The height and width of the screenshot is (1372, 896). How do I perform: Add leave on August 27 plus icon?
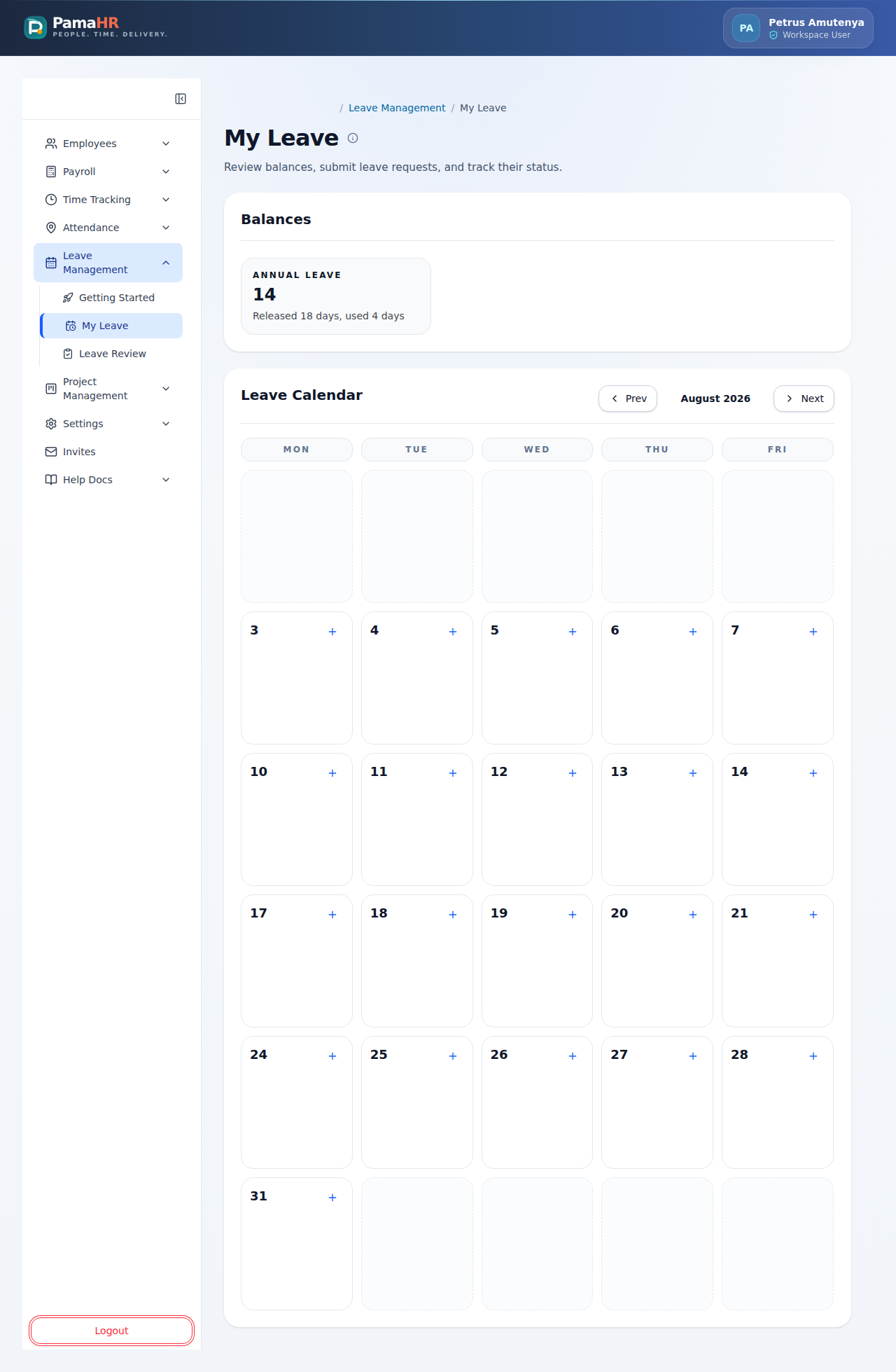(x=693, y=1056)
